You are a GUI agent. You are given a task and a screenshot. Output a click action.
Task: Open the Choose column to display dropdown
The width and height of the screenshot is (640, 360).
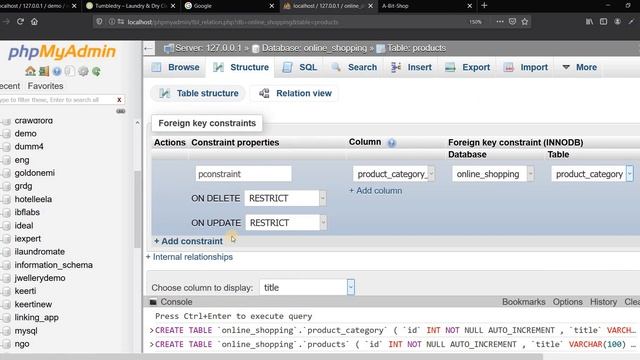307,287
